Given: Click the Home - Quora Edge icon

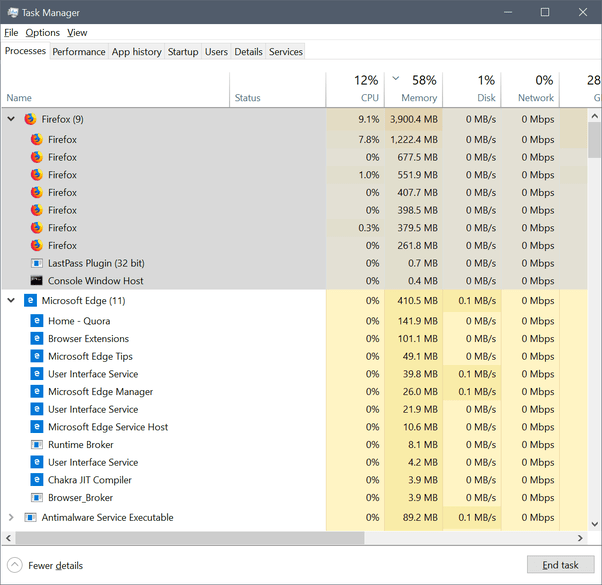Looking at the screenshot, I should [36, 321].
